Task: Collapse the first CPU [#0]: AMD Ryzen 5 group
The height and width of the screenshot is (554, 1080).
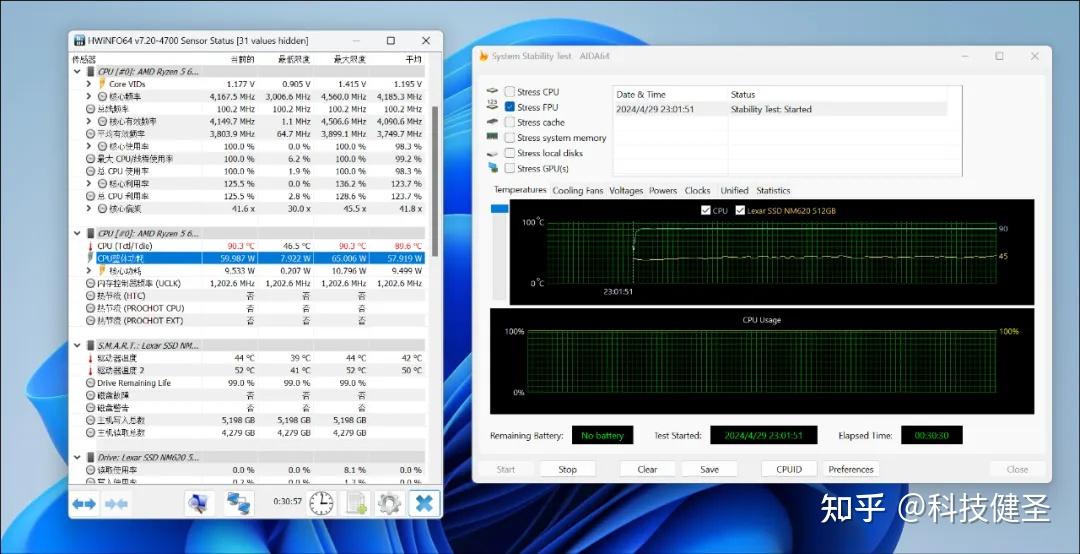Action: 77,72
